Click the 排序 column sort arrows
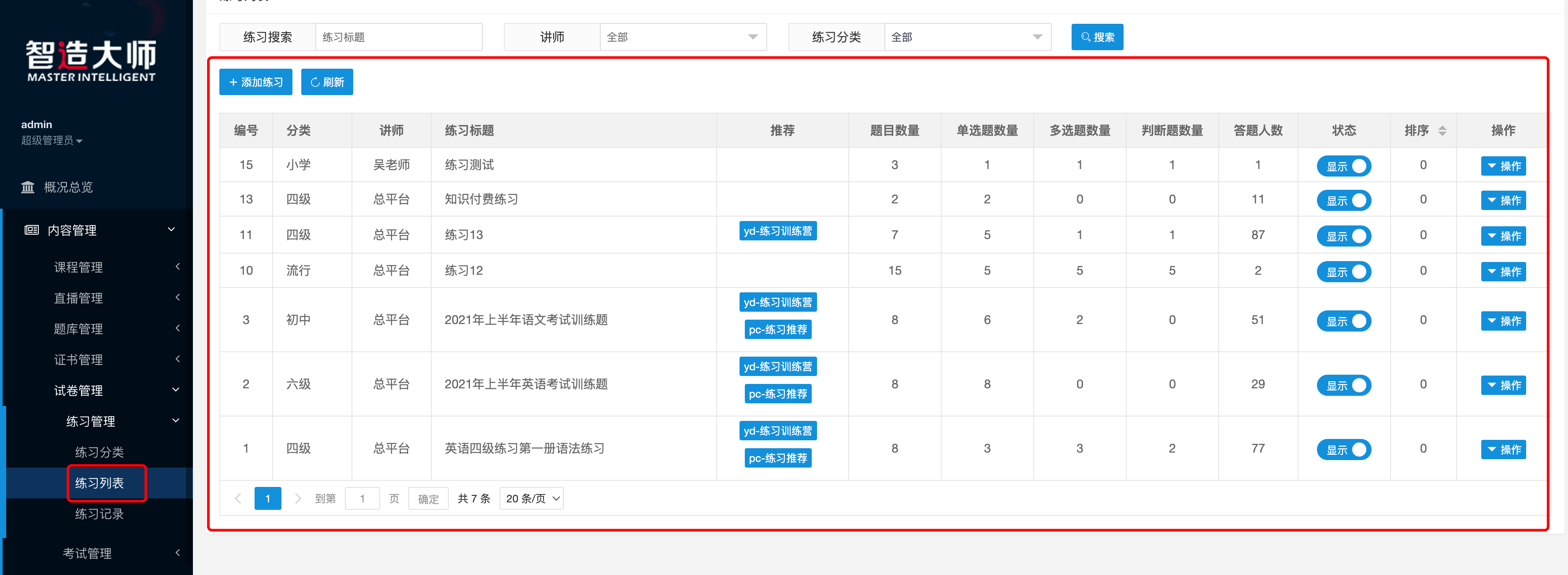The image size is (1568, 575). click(1442, 131)
